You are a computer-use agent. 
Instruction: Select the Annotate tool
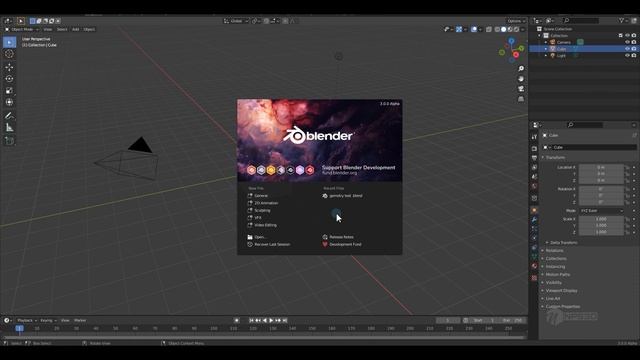click(9, 116)
